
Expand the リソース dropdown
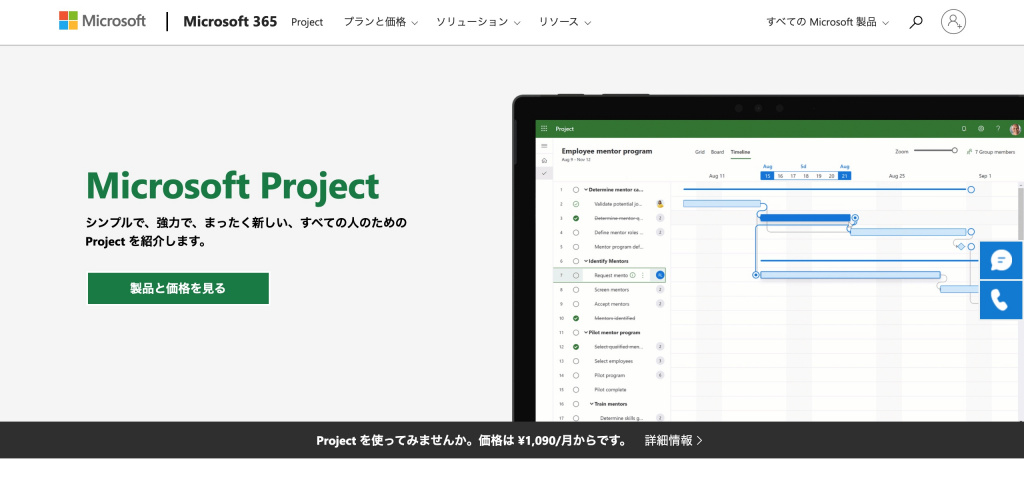pyautogui.click(x=564, y=22)
